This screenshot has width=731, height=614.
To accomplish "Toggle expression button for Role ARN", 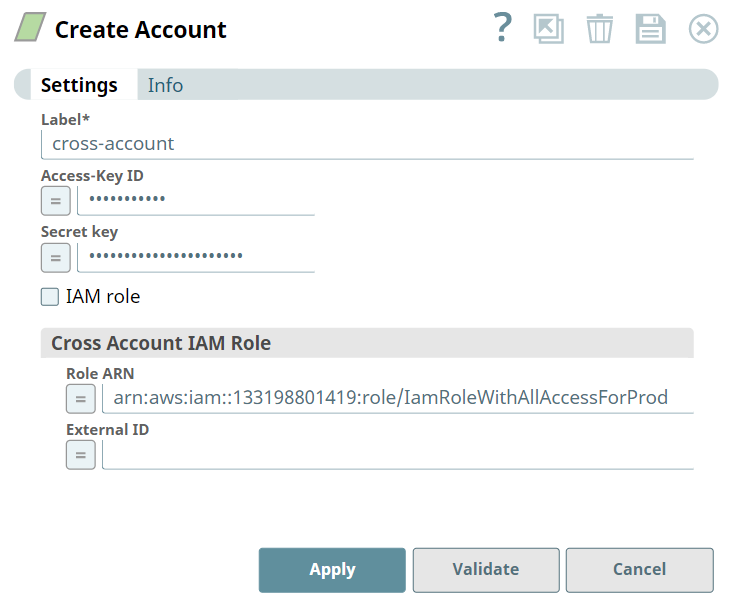I will tap(81, 399).
